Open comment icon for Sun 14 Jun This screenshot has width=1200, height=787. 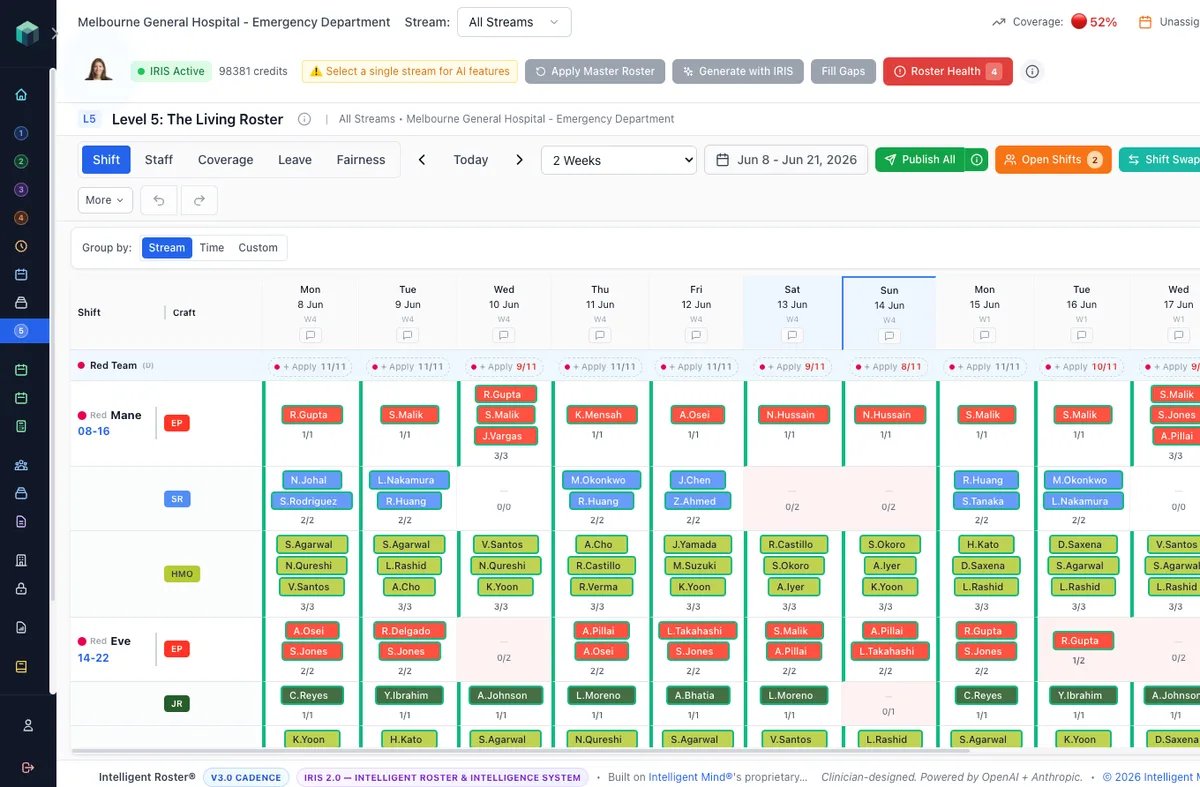(889, 337)
